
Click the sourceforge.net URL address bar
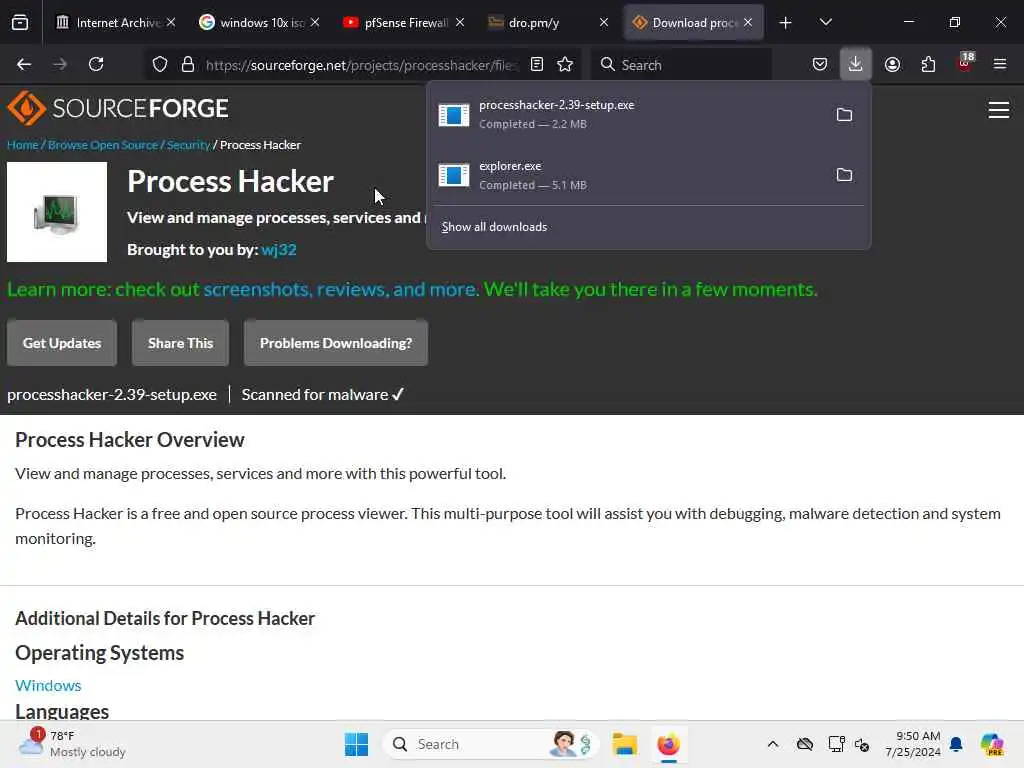pyautogui.click(x=361, y=65)
